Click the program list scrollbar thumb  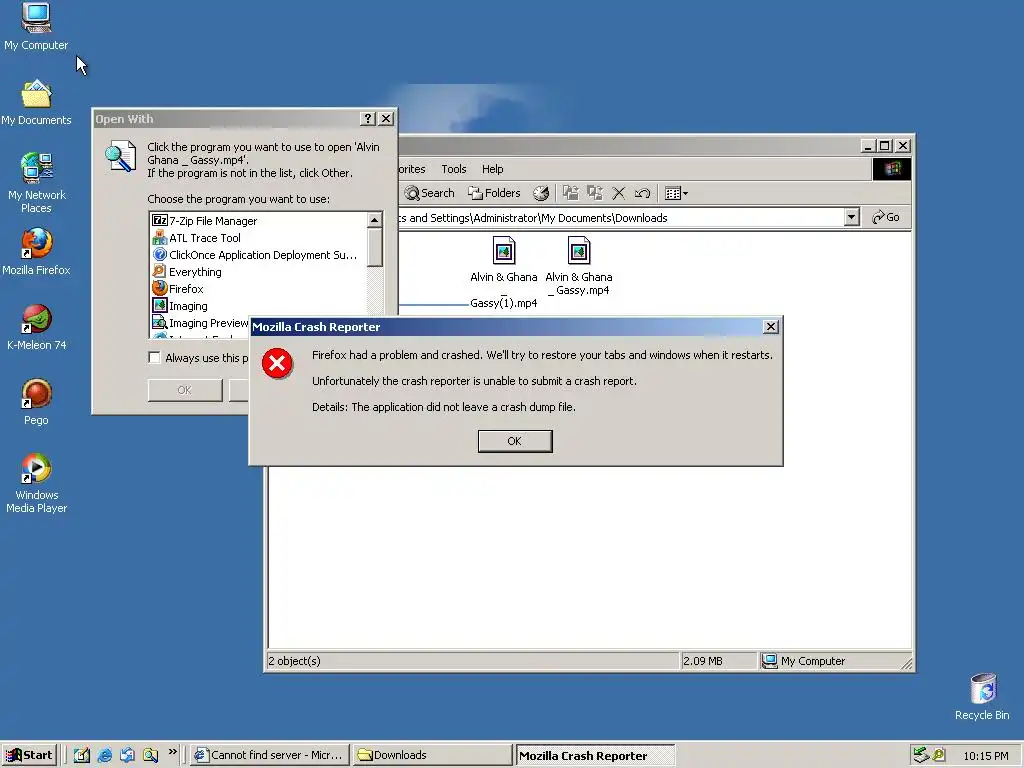coord(374,248)
